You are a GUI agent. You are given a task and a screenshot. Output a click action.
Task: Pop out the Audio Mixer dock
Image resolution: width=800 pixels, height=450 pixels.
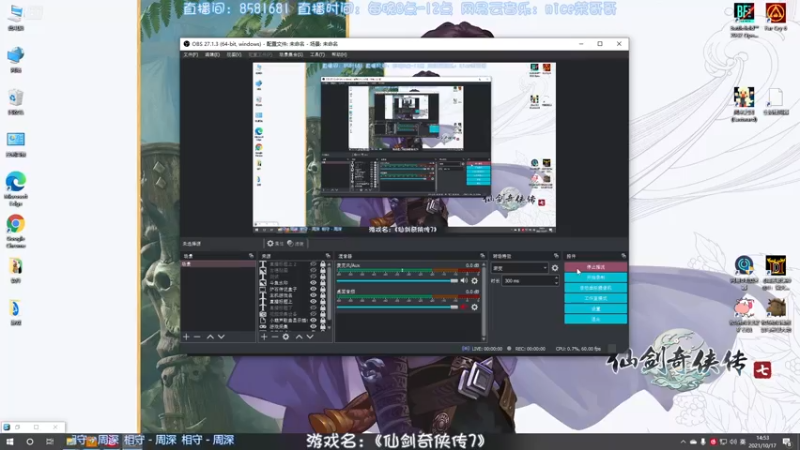482,256
